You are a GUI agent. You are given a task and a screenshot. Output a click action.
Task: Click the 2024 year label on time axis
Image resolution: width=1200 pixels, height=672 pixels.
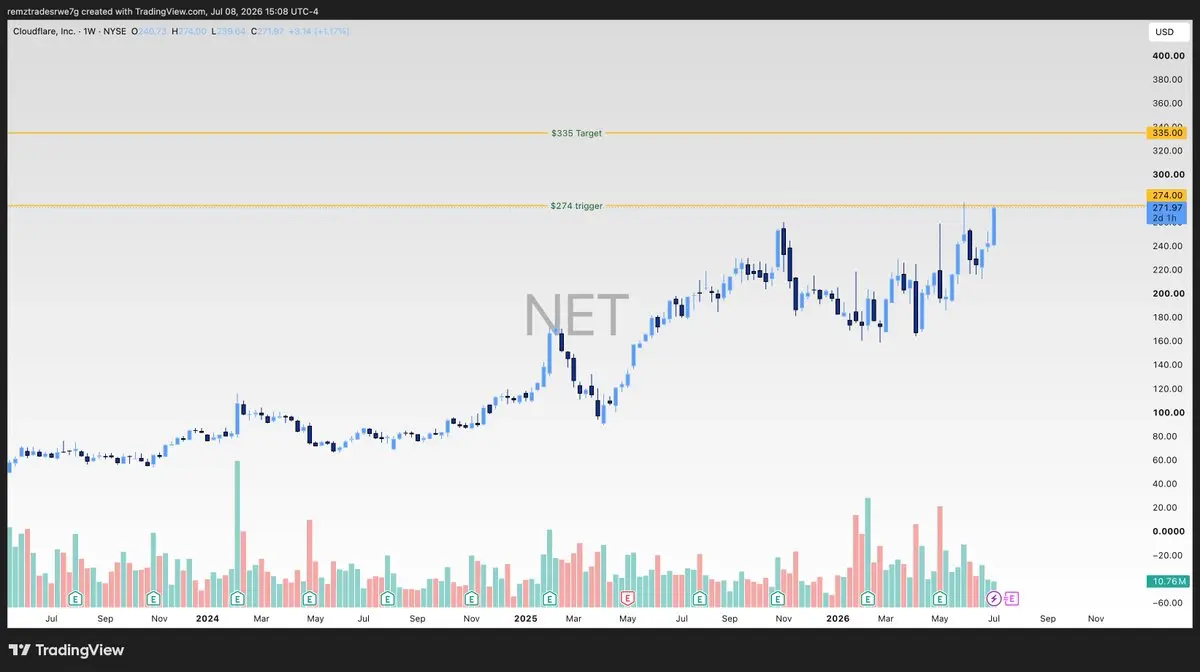click(207, 619)
